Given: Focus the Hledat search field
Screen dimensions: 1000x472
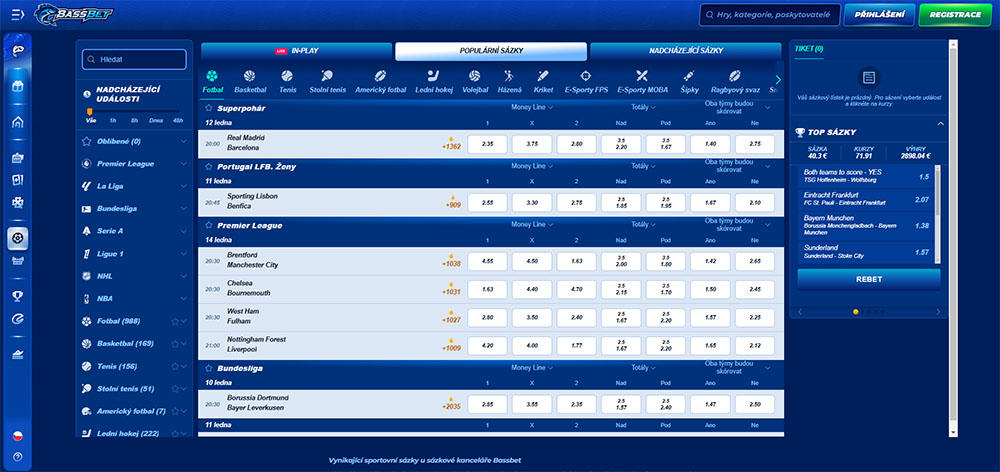Looking at the screenshot, I should (x=135, y=59).
